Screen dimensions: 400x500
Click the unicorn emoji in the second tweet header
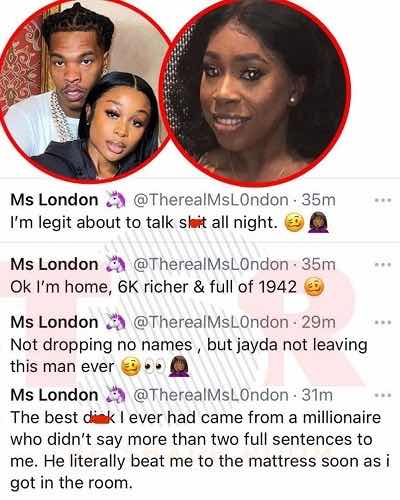click(x=115, y=264)
